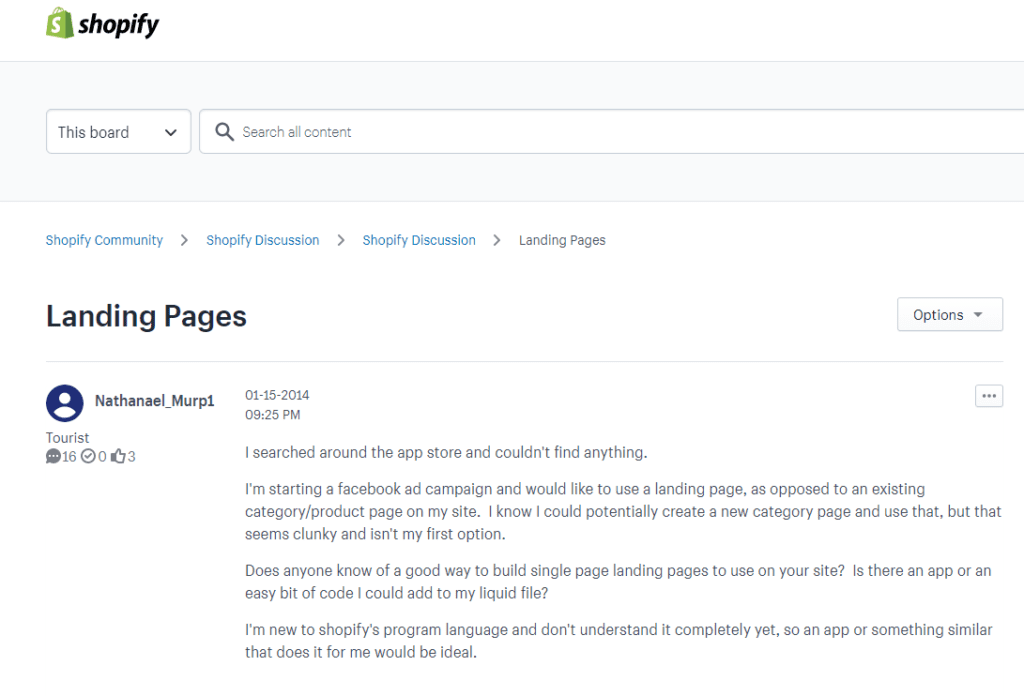Select the username Nathanael_Murp1

pyautogui.click(x=153, y=400)
